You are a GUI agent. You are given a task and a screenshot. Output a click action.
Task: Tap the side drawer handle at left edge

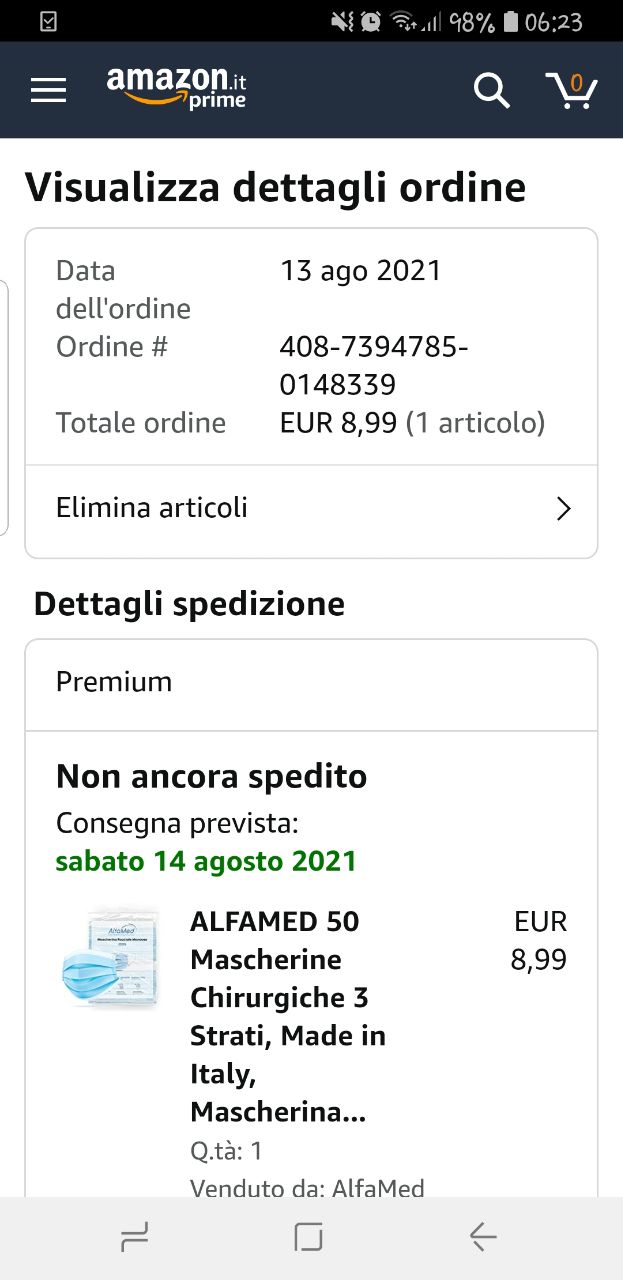point(4,407)
